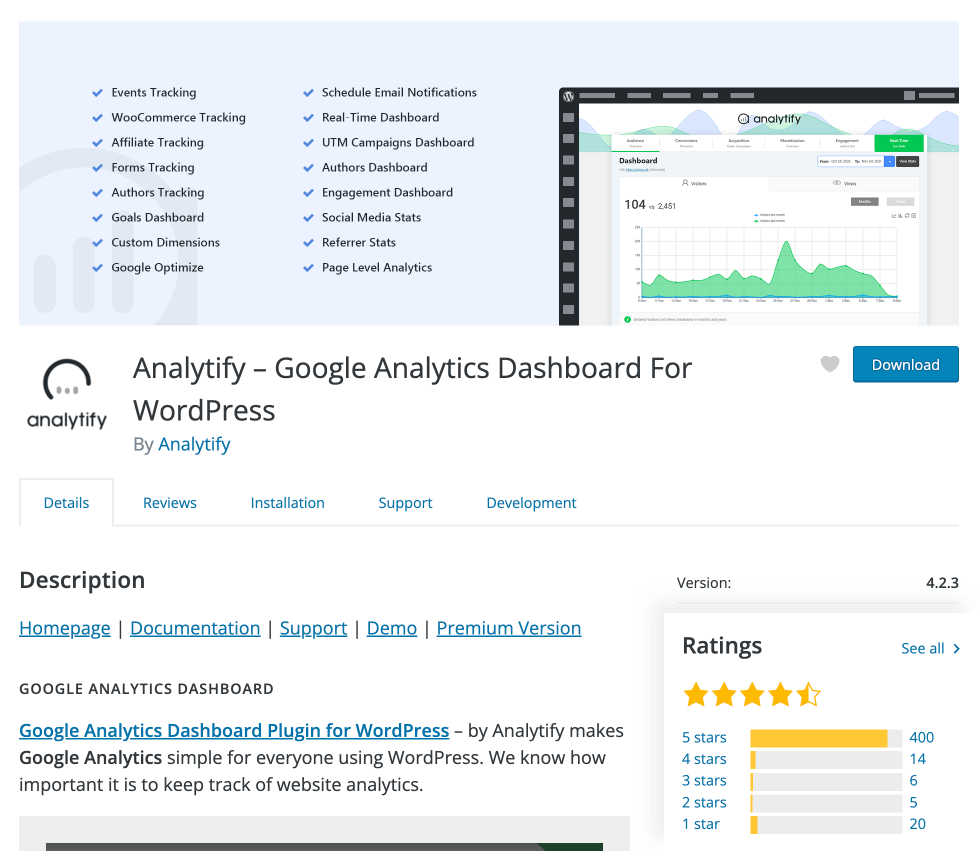
Task: Open the Installation tab
Action: [x=287, y=502]
